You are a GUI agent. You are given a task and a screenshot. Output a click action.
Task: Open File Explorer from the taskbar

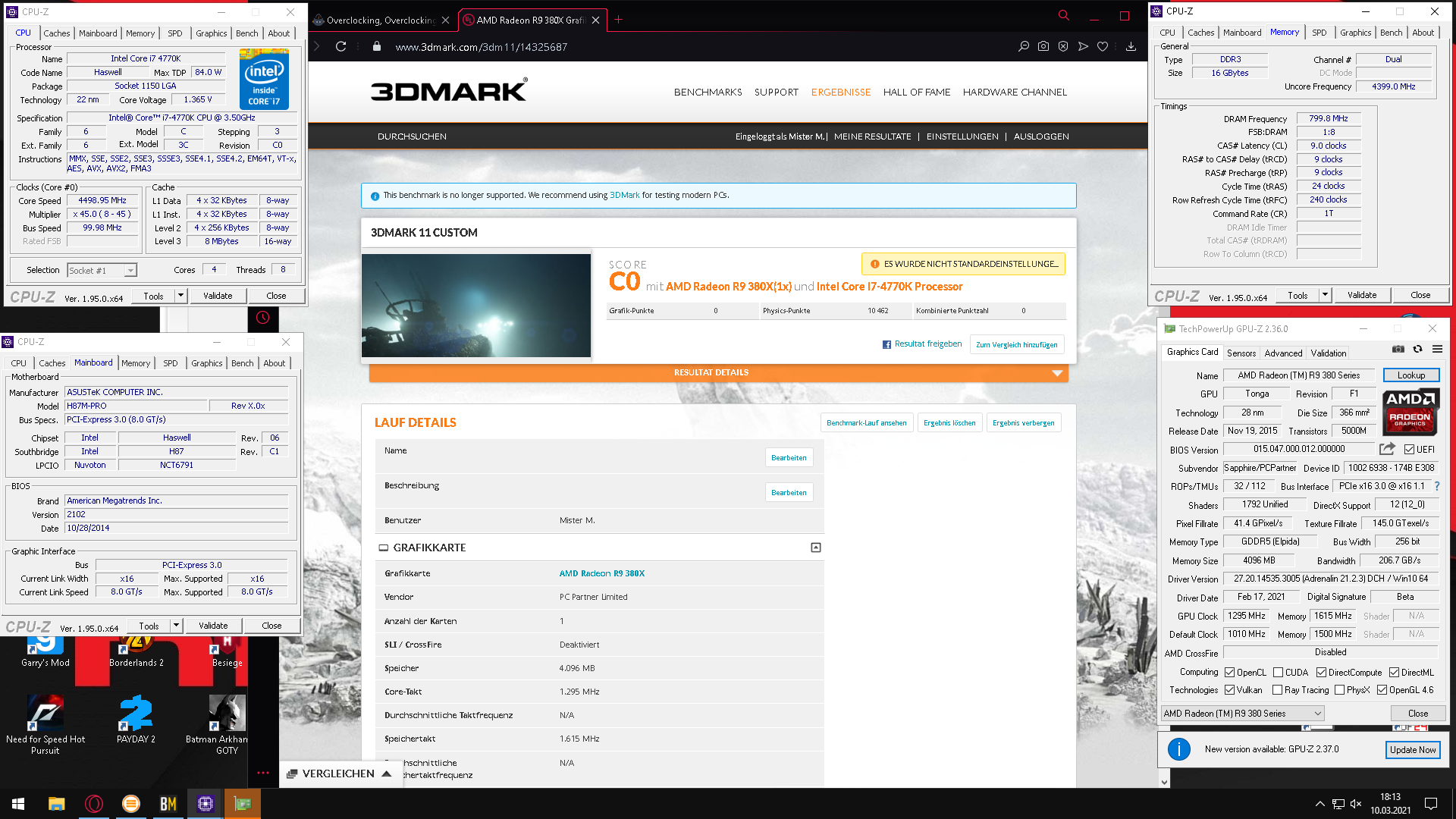56,804
